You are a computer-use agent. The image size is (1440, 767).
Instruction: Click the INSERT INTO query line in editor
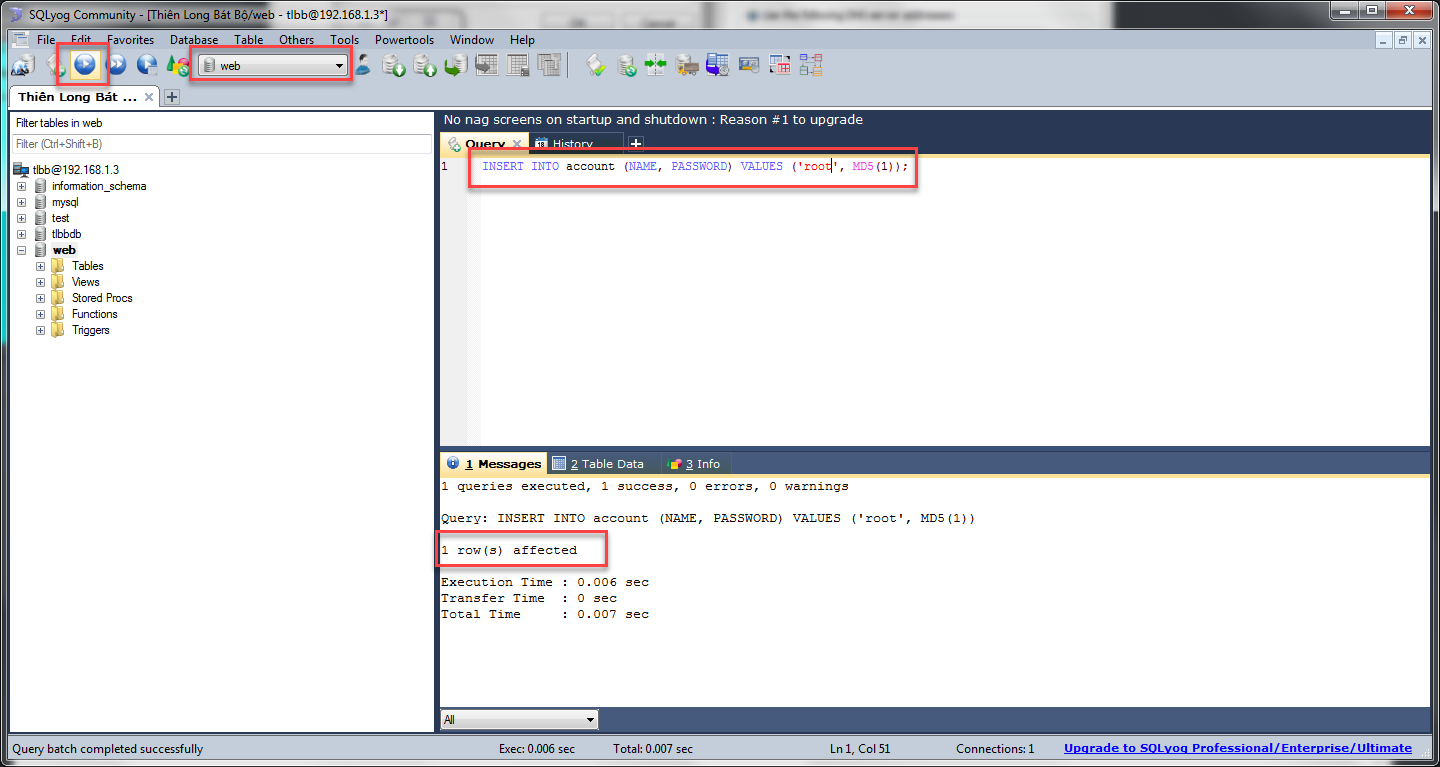695,166
